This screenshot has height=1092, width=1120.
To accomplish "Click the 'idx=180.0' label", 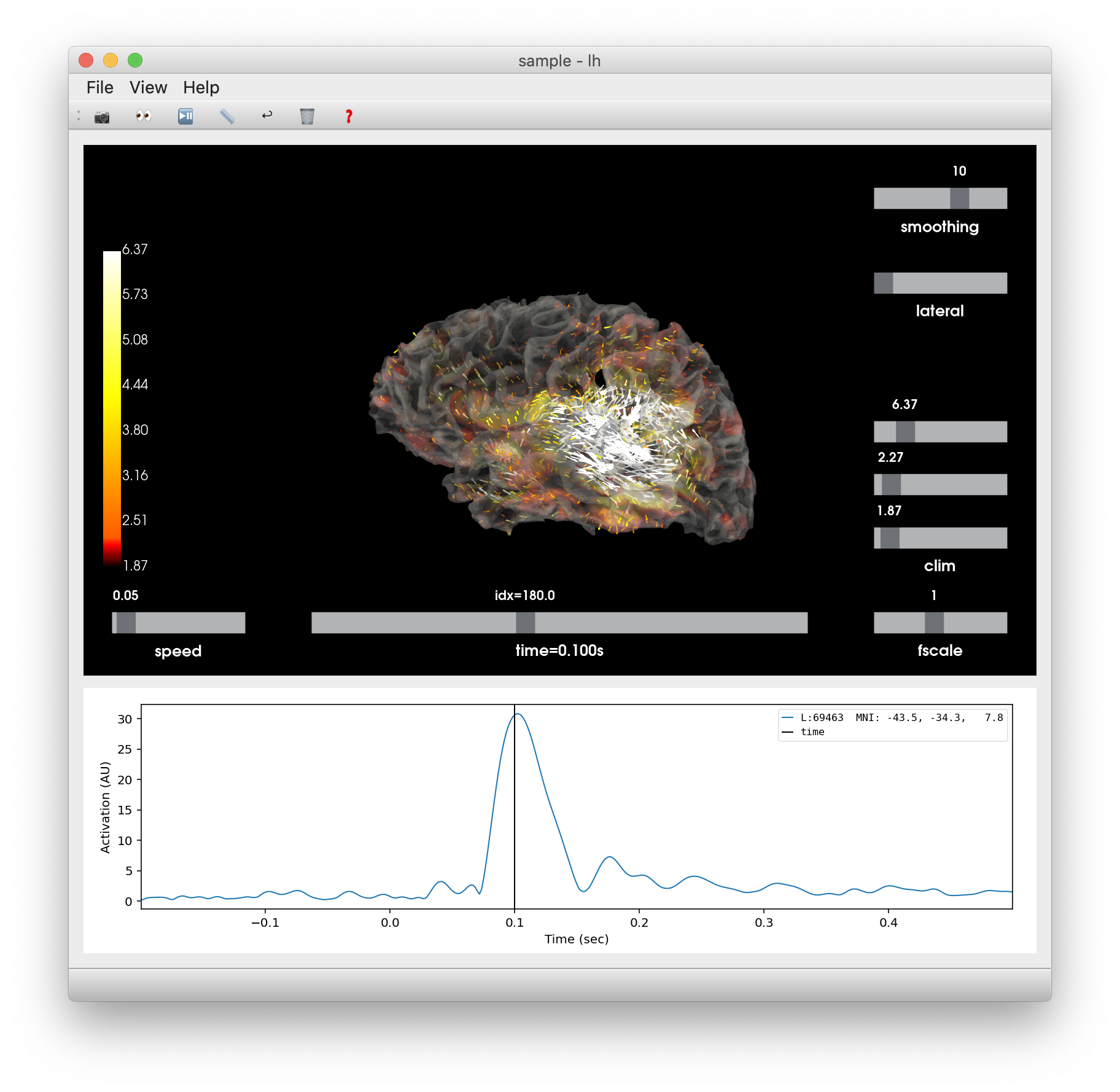I will pyautogui.click(x=525, y=596).
